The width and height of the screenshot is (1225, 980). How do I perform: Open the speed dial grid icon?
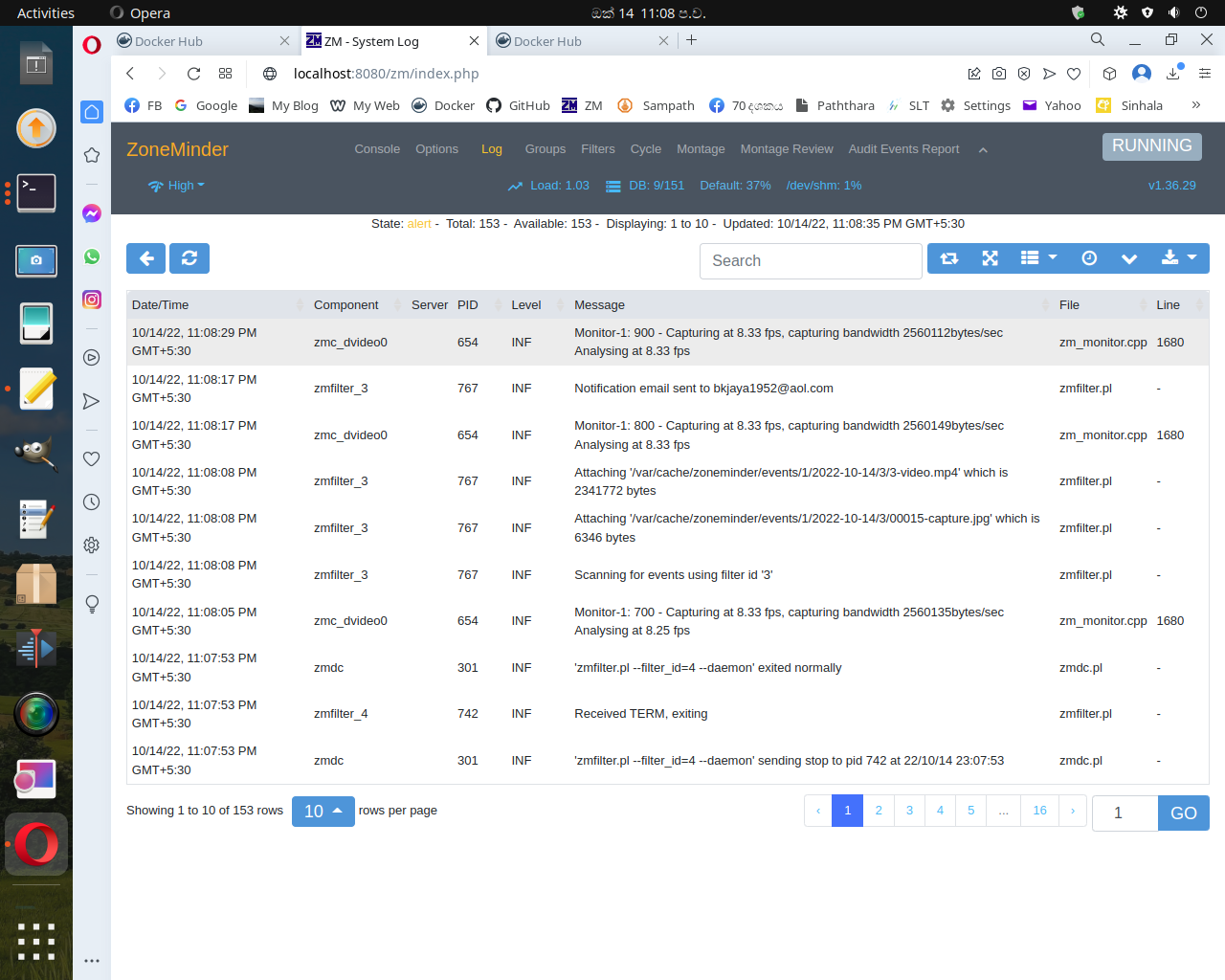(x=225, y=74)
